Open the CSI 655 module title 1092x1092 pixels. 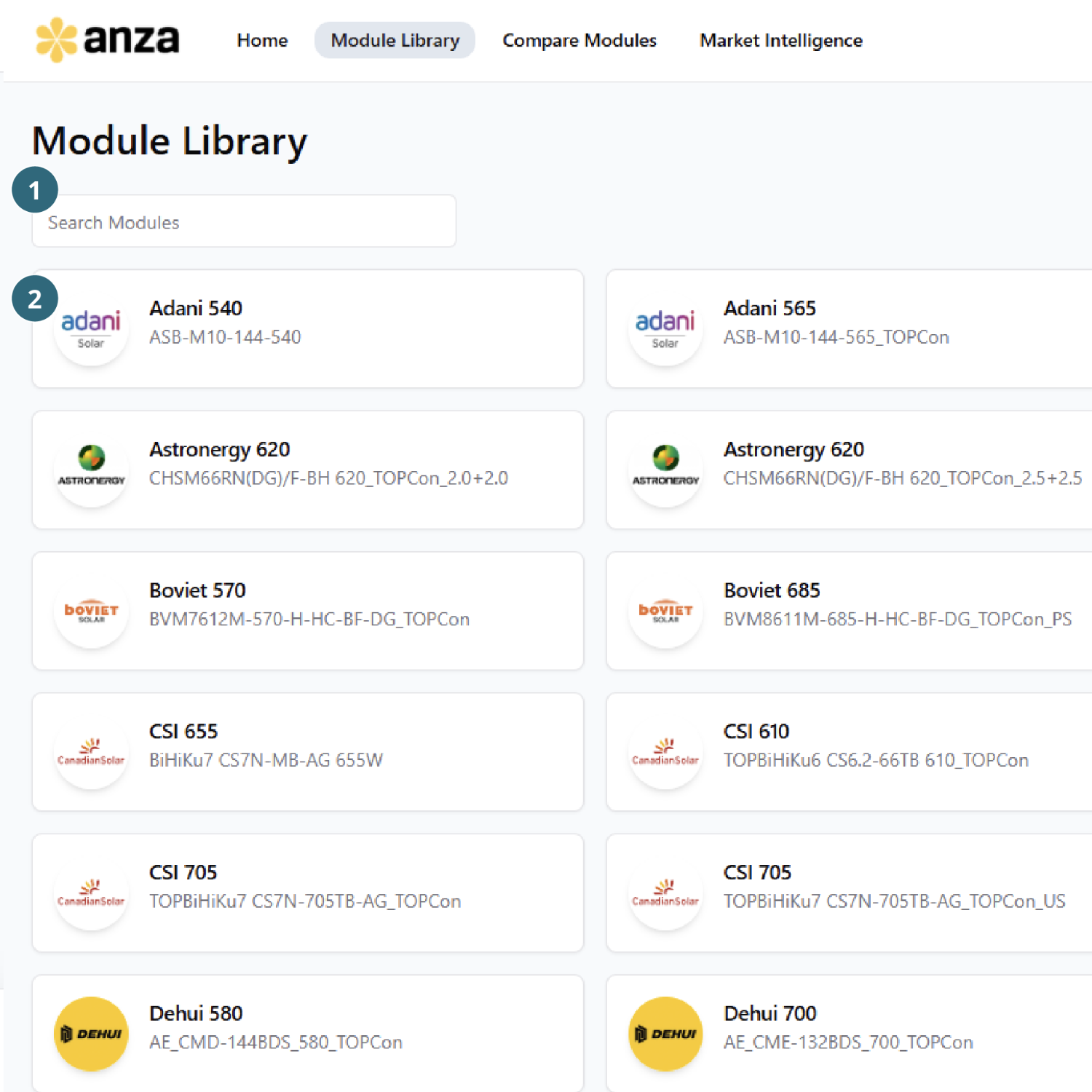[x=183, y=732]
